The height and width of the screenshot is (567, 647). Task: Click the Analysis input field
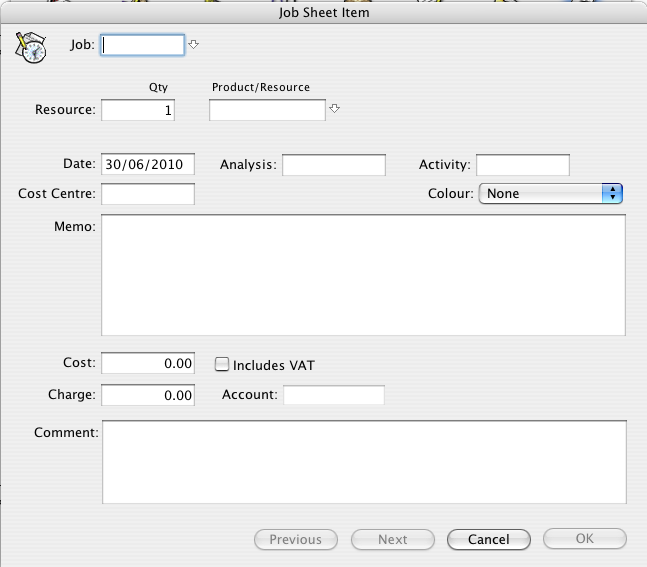[x=334, y=165]
